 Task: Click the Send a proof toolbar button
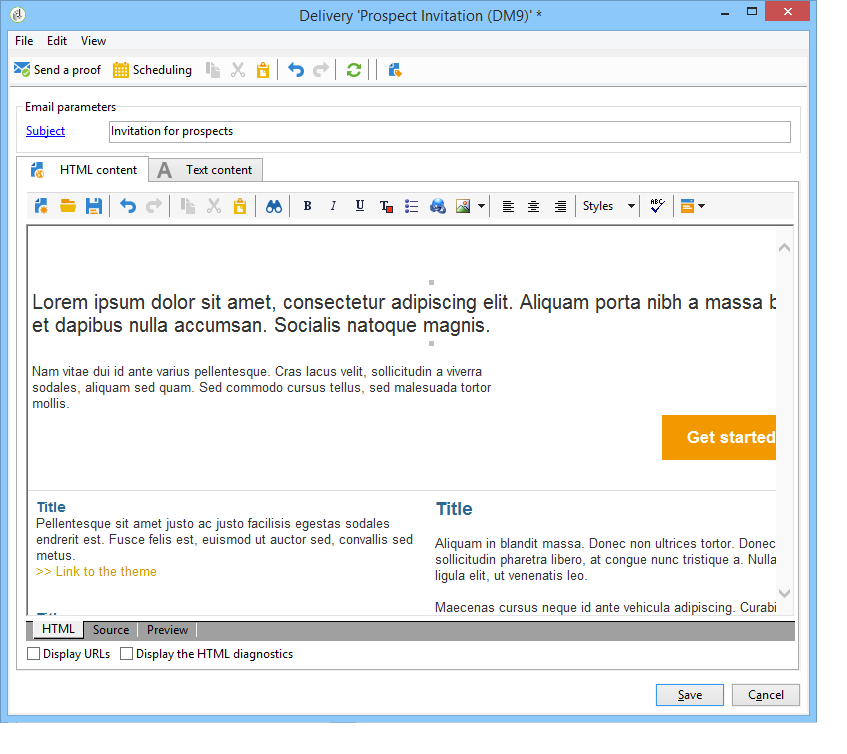click(57, 70)
